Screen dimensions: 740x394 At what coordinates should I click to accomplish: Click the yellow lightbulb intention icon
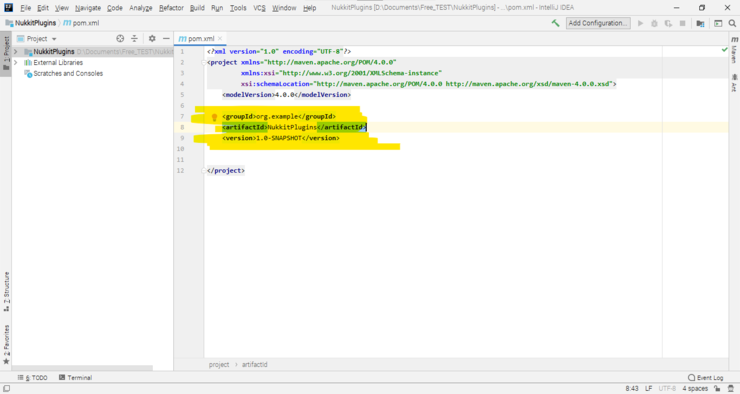pos(214,117)
